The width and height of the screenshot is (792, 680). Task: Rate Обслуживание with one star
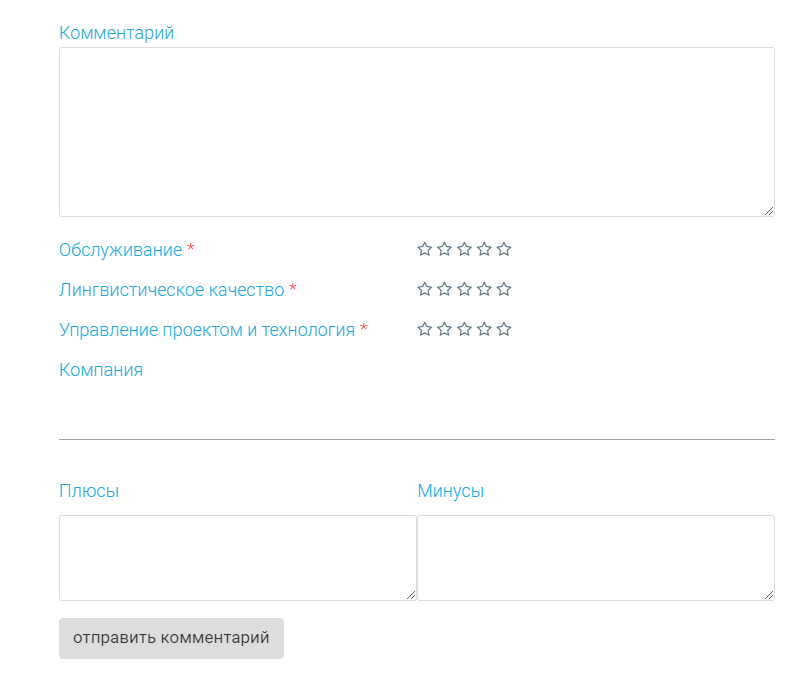pos(424,249)
